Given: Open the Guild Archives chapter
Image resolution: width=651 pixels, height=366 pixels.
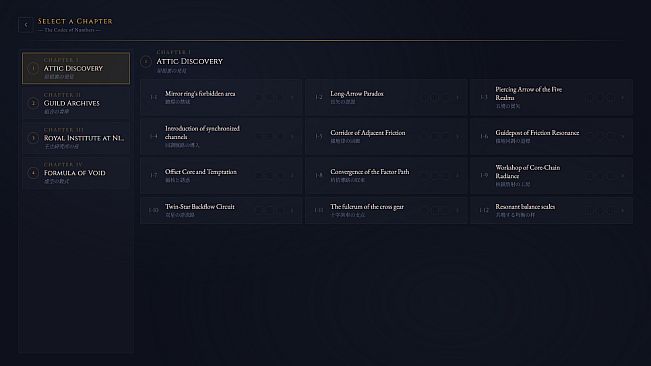Looking at the screenshot, I should (76, 103).
